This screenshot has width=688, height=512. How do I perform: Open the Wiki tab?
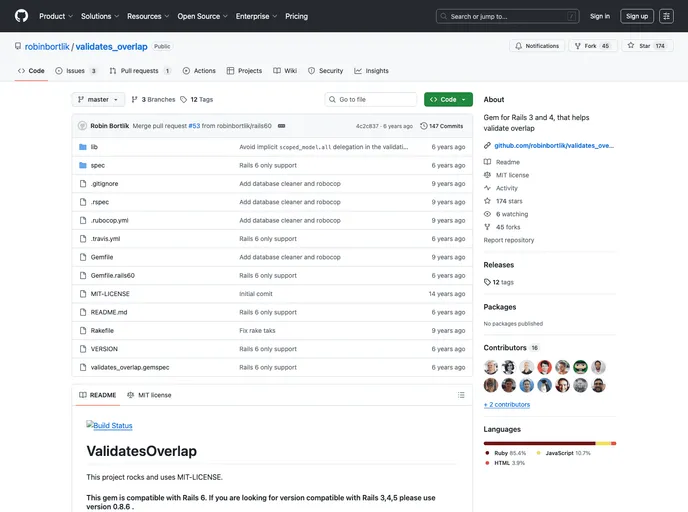[285, 71]
